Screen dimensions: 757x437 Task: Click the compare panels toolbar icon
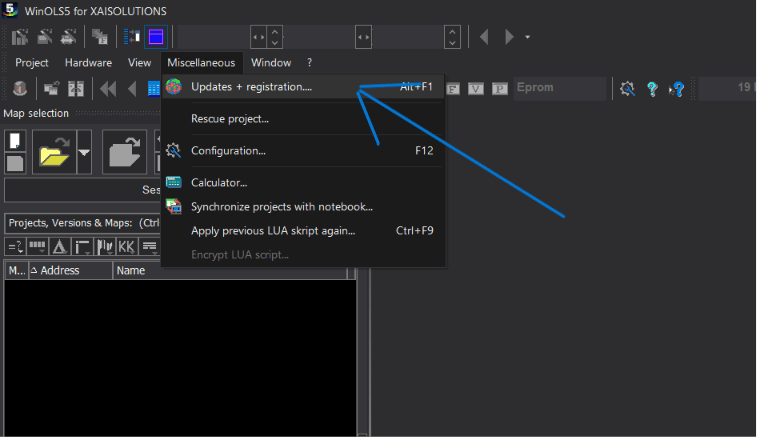76,89
